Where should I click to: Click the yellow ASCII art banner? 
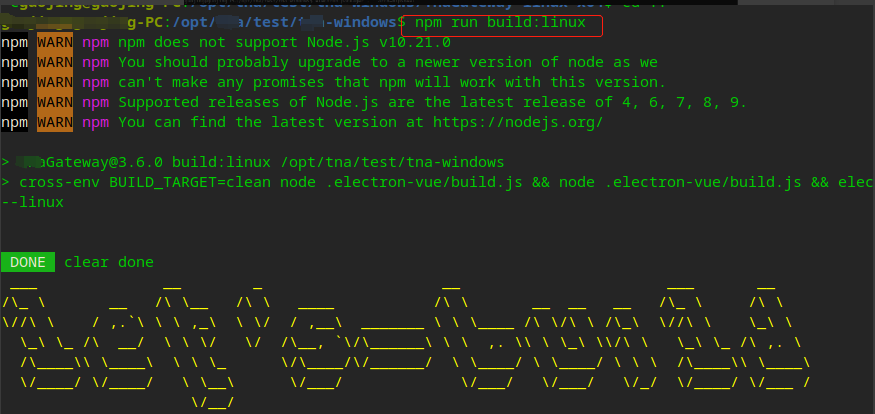tap(406, 346)
